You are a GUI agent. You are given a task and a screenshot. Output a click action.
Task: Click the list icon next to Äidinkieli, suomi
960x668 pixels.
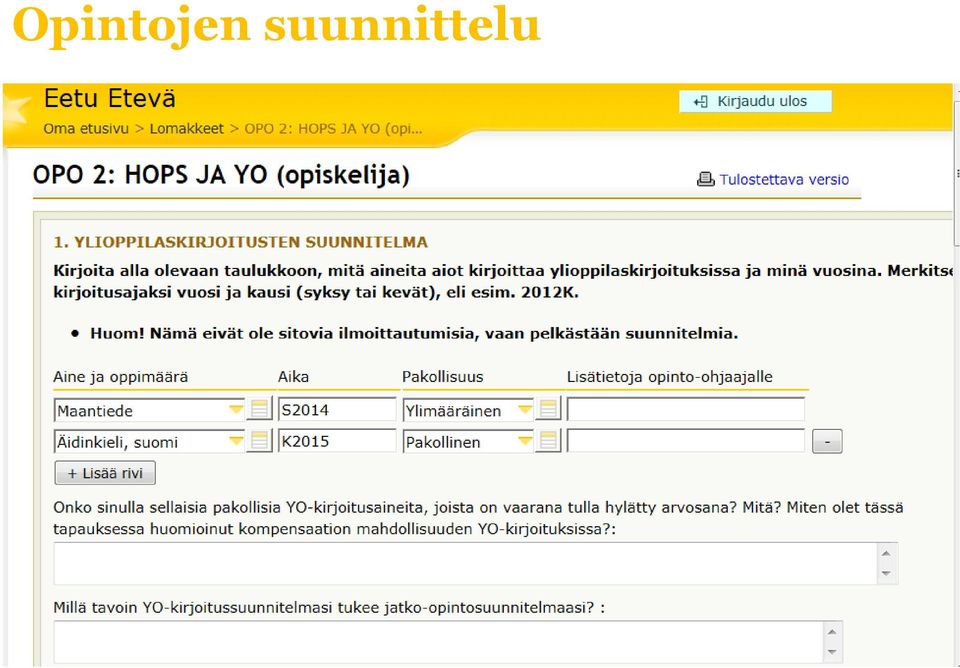[260, 441]
